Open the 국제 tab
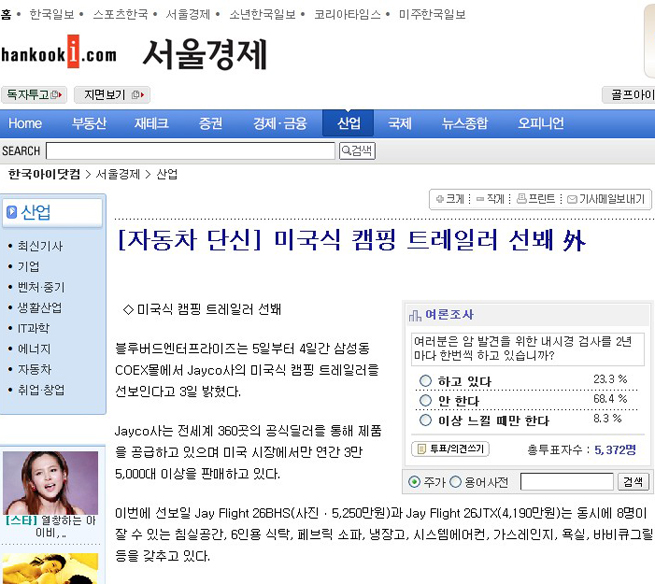The height and width of the screenshot is (584, 655). 400,123
